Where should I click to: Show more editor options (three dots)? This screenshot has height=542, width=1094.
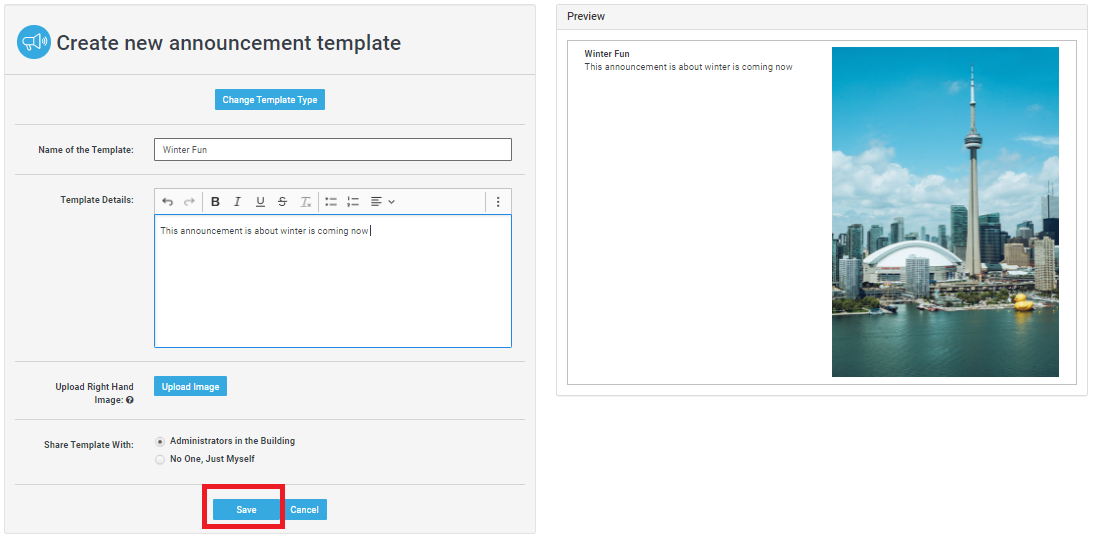point(498,202)
